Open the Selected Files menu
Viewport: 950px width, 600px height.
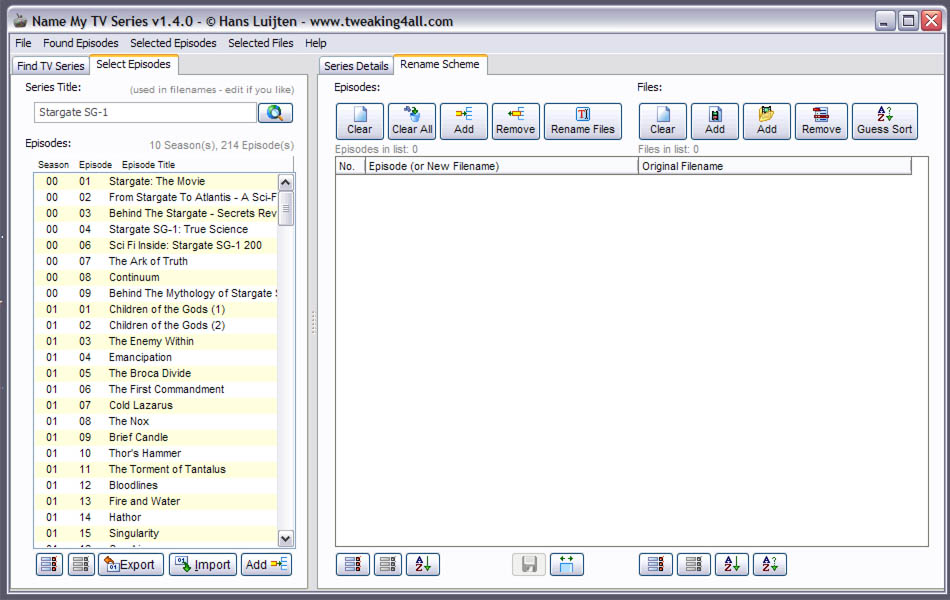pyautogui.click(x=261, y=43)
